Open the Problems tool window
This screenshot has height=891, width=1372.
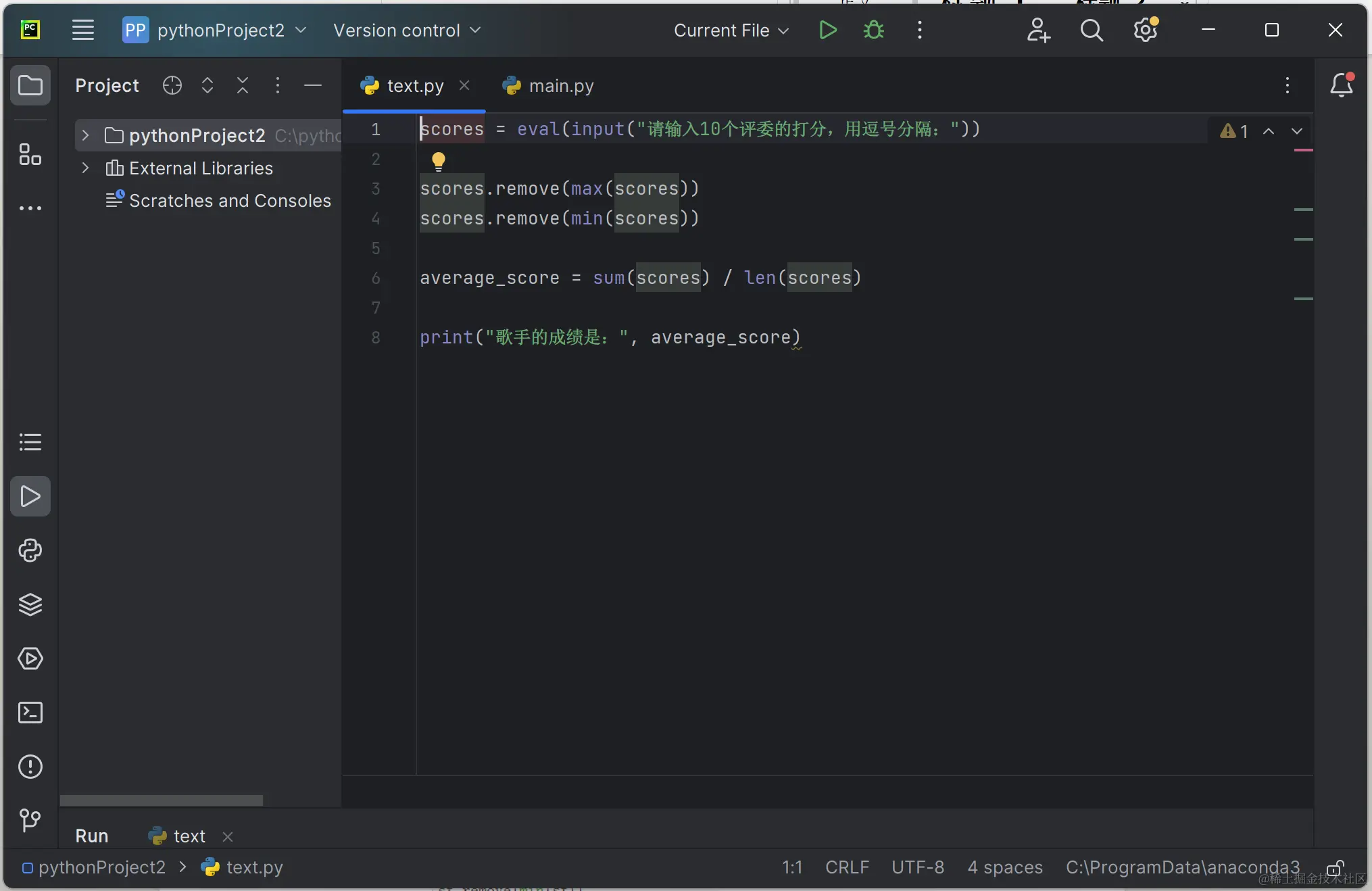coord(30,767)
